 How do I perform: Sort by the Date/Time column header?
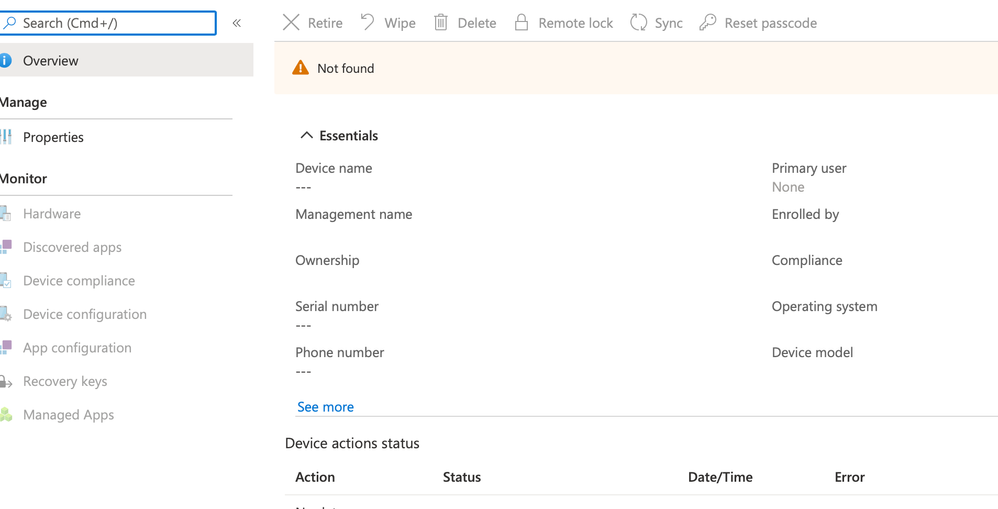click(x=720, y=477)
